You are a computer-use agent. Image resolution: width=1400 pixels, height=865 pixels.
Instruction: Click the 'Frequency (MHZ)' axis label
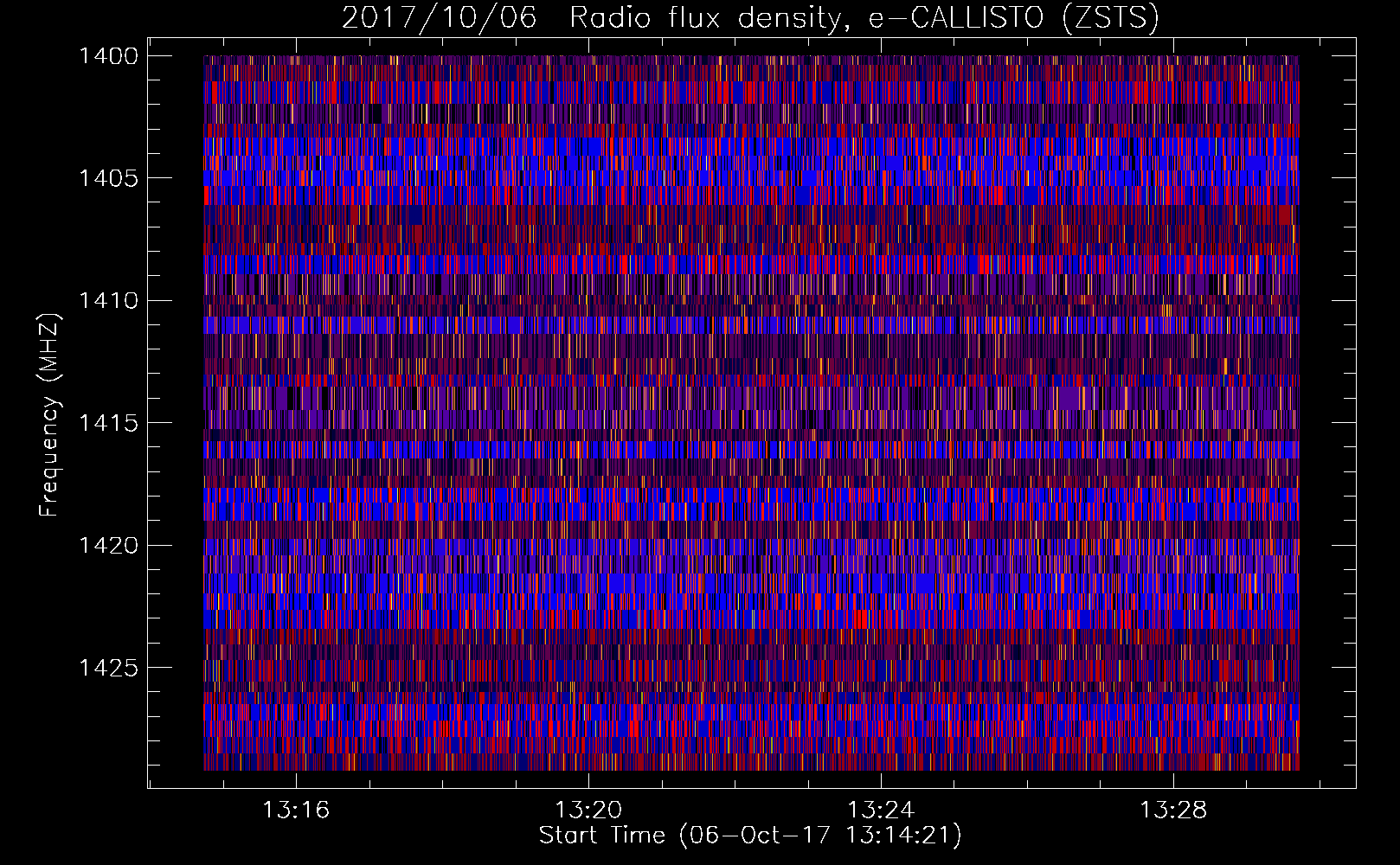[49, 415]
